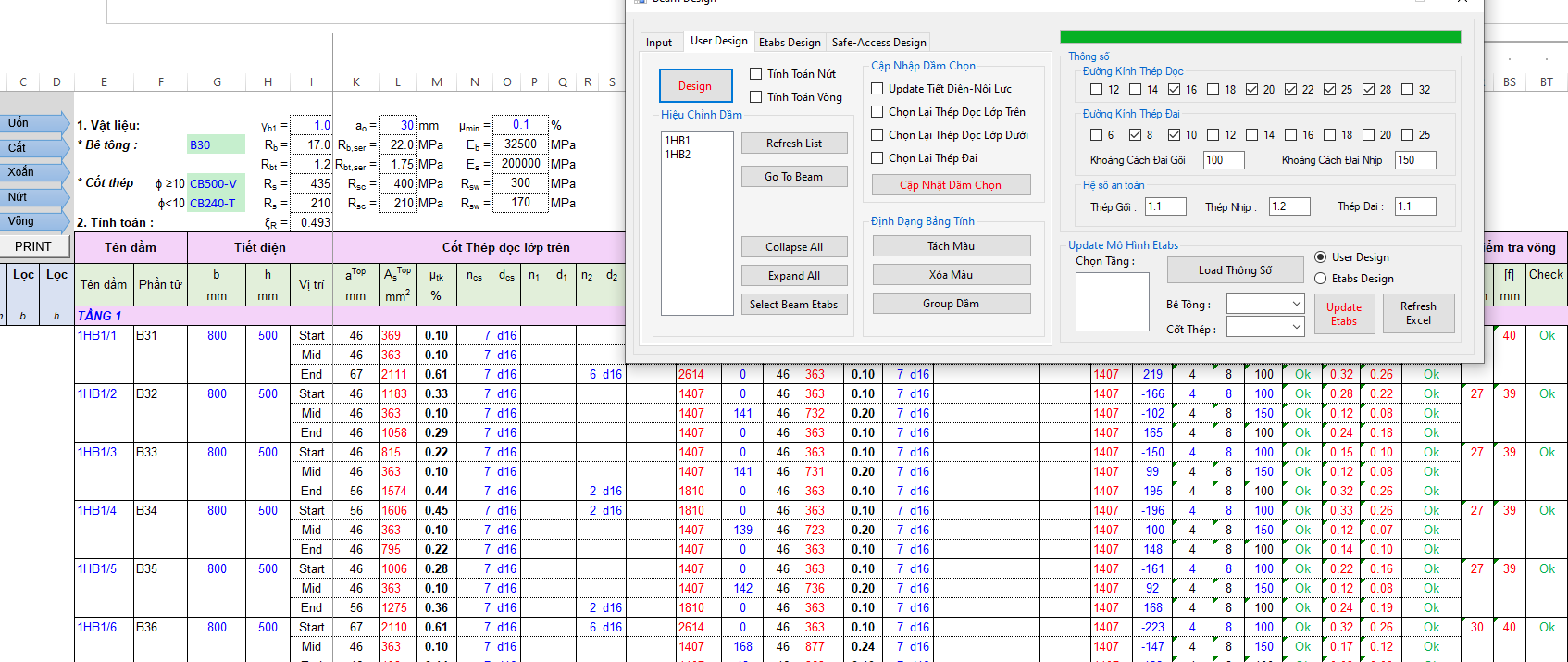This screenshot has height=662, width=1568.
Task: Enable the Tính Toán Nứt checkbox
Action: (x=756, y=74)
